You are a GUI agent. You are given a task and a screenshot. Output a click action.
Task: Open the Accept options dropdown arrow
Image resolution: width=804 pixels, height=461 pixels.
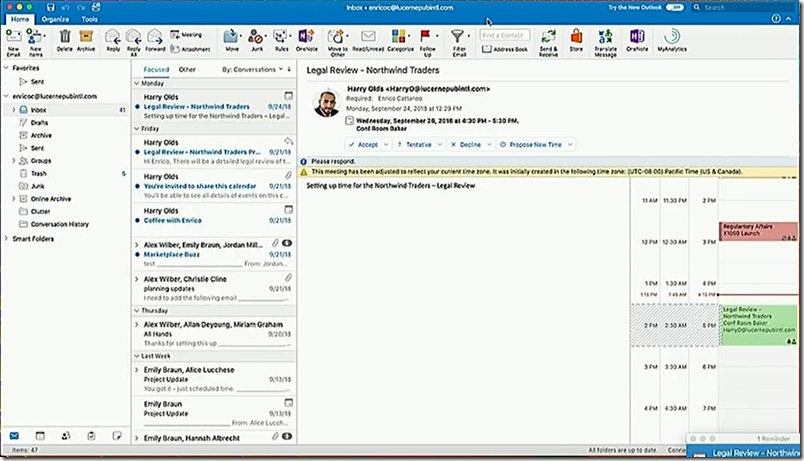386,145
